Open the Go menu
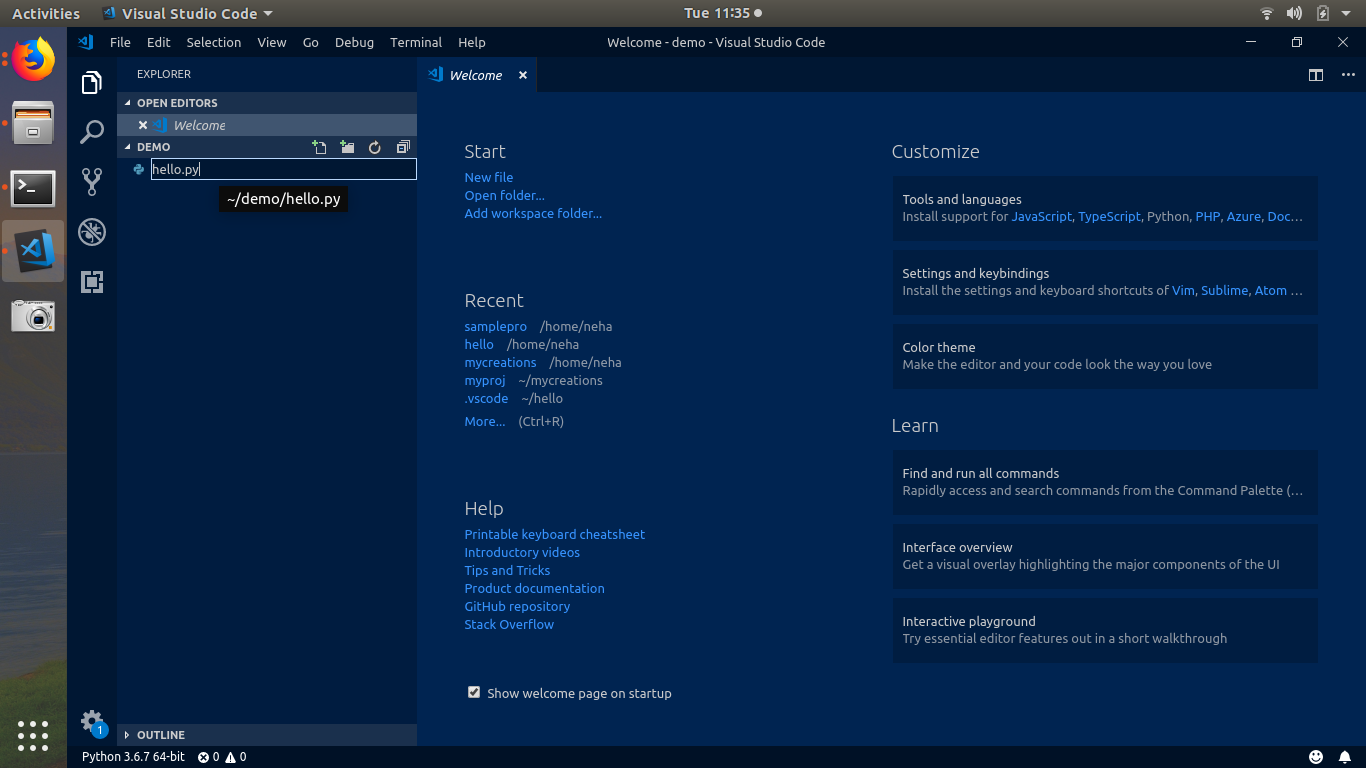 [311, 42]
